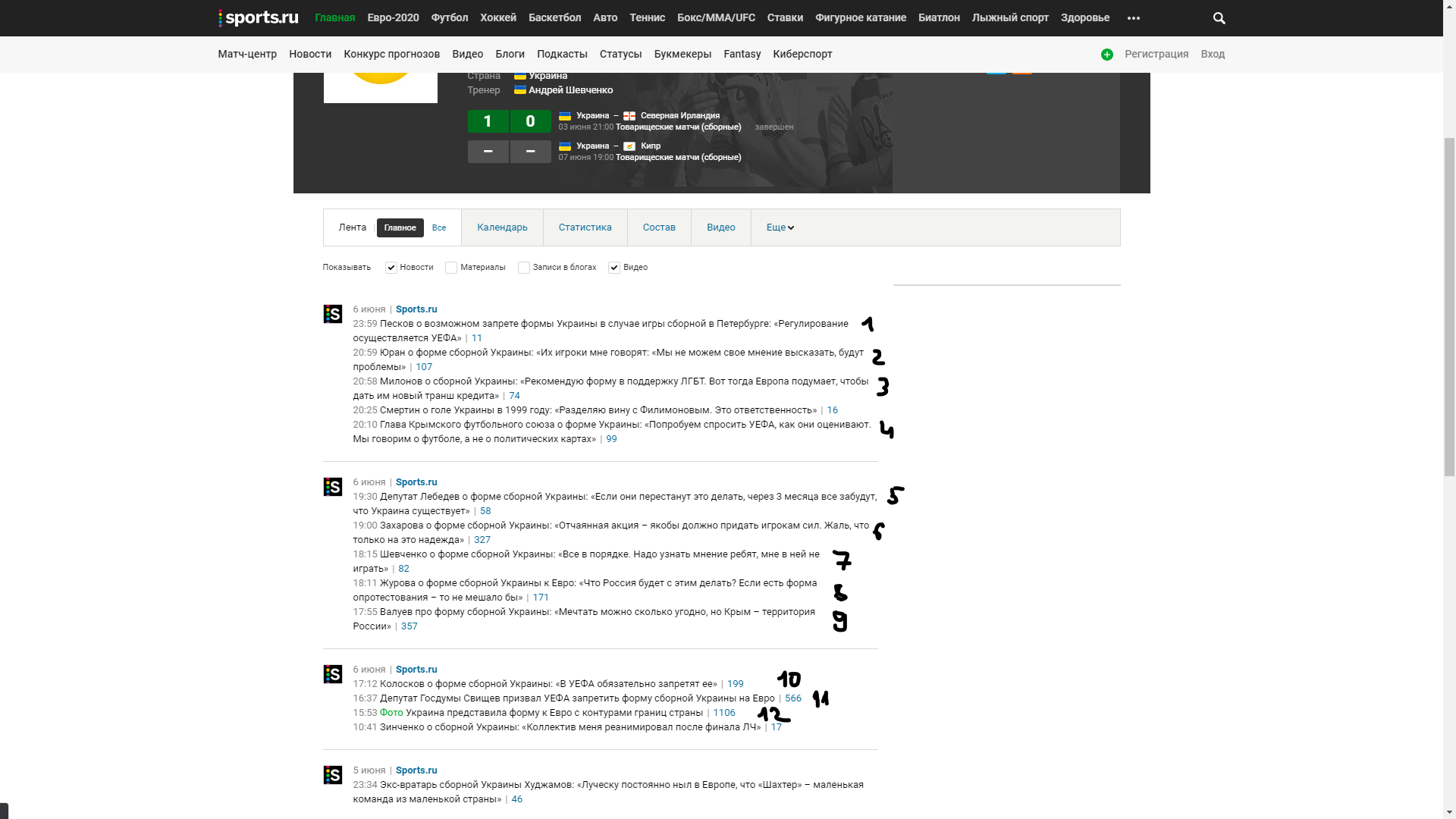The image size is (1456, 819).
Task: Open the Украина – Кипр match score box
Action: (510, 152)
